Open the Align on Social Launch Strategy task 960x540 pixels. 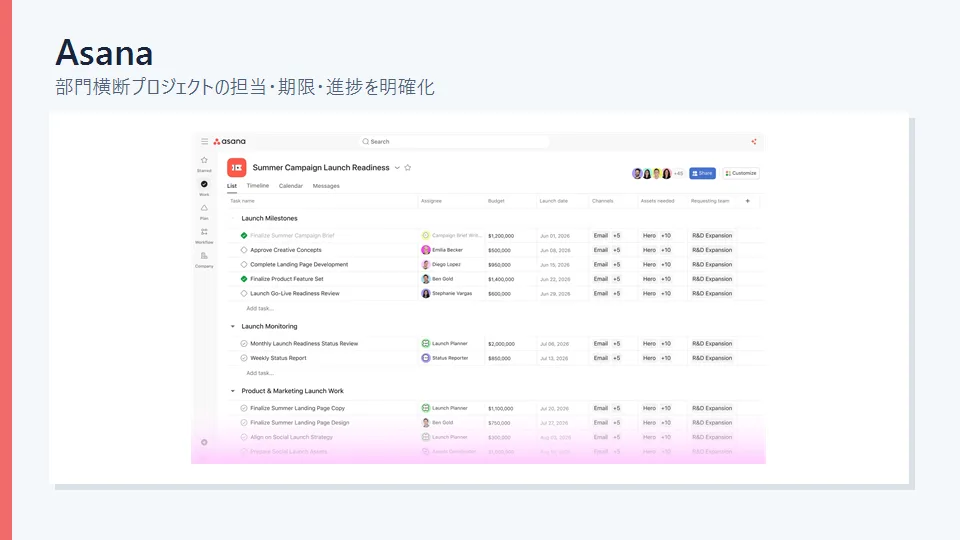[x=291, y=437]
